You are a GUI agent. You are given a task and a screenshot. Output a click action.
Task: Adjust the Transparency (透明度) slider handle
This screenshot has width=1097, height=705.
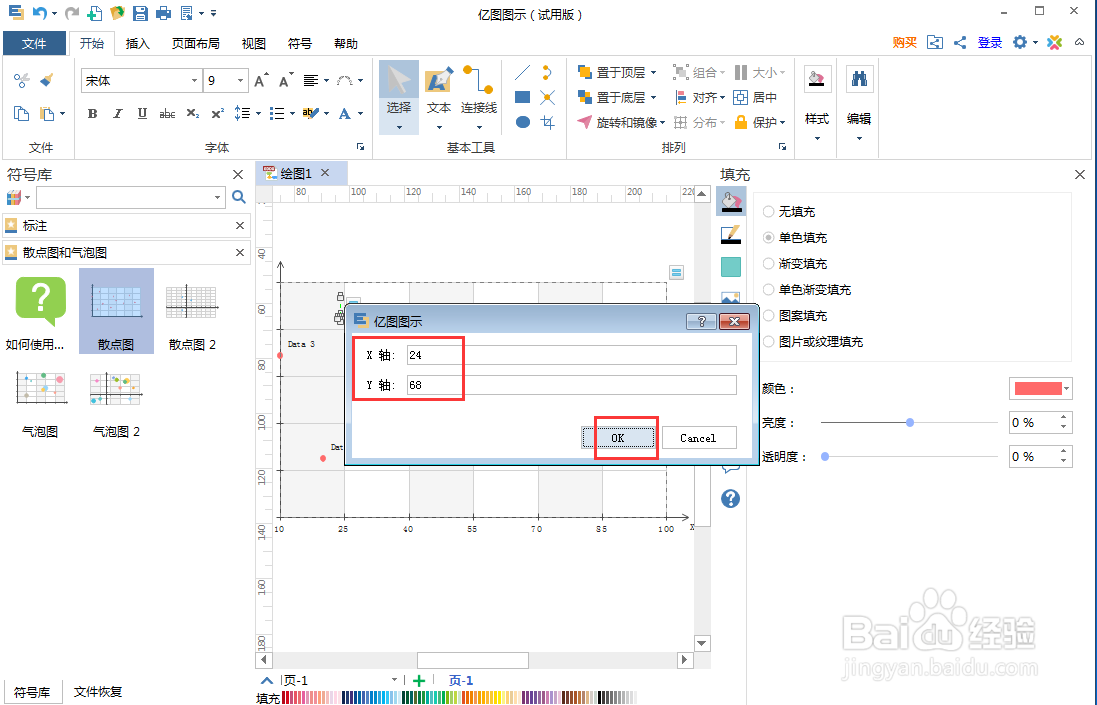tap(825, 457)
